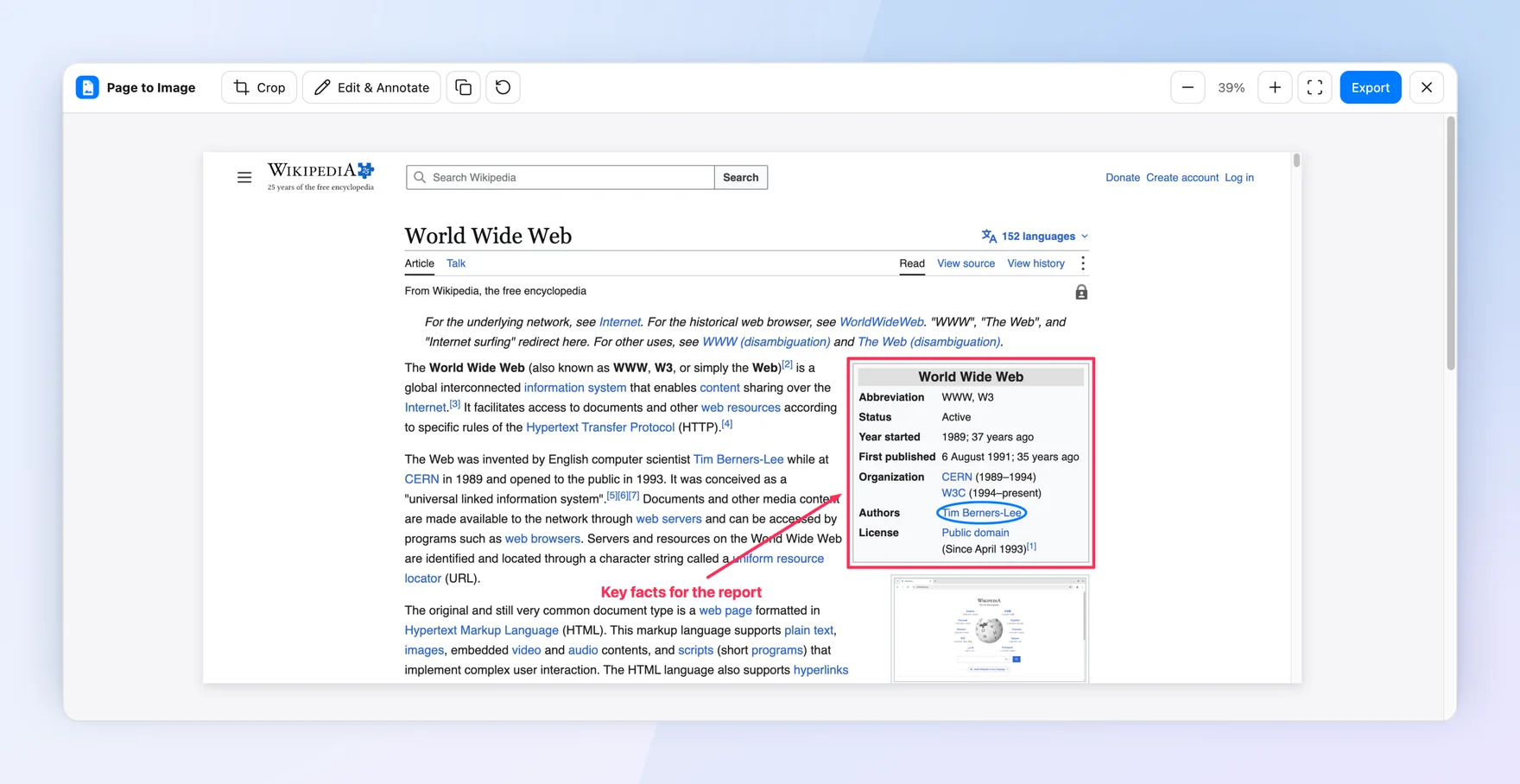1520x784 pixels.
Task: Zoom out with the minus button
Action: click(1187, 87)
